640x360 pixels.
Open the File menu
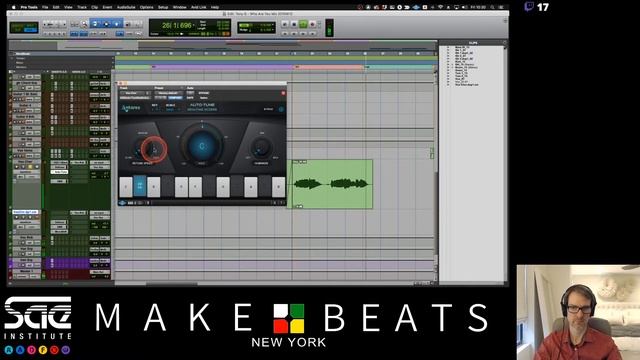click(x=45, y=7)
